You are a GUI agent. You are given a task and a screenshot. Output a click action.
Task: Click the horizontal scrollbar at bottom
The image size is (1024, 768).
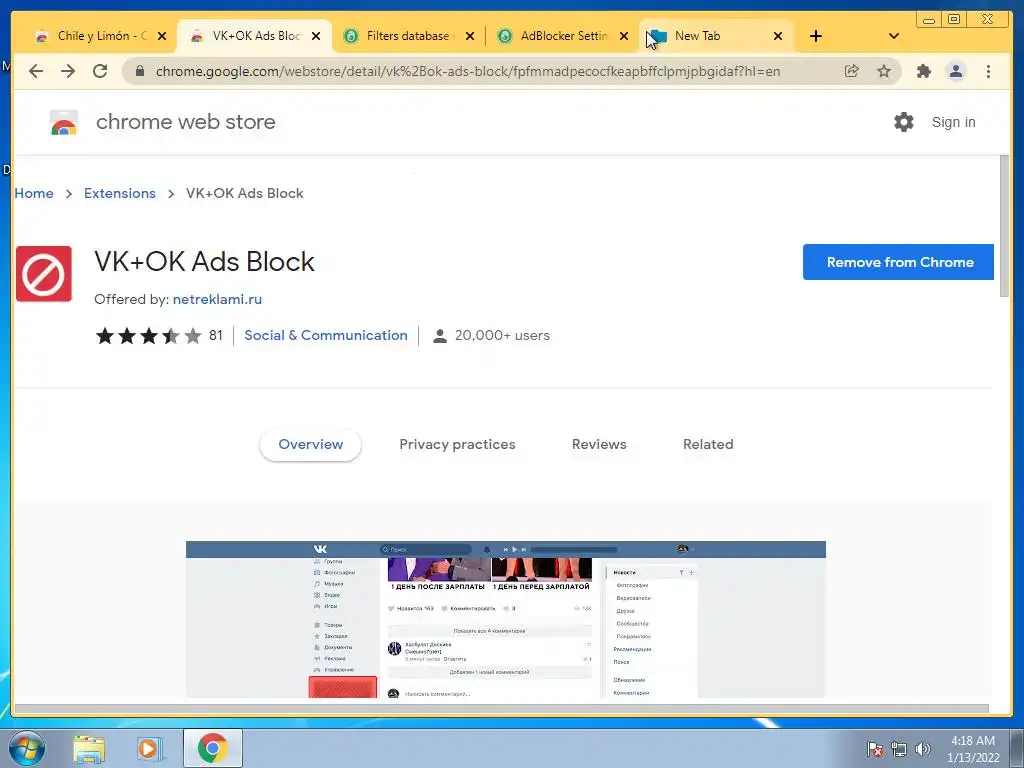pos(501,709)
